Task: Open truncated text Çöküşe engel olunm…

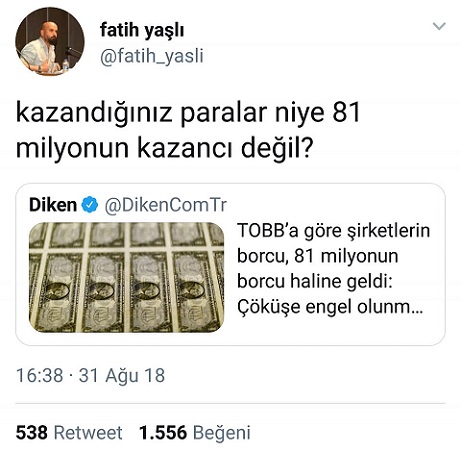Action: click(330, 307)
